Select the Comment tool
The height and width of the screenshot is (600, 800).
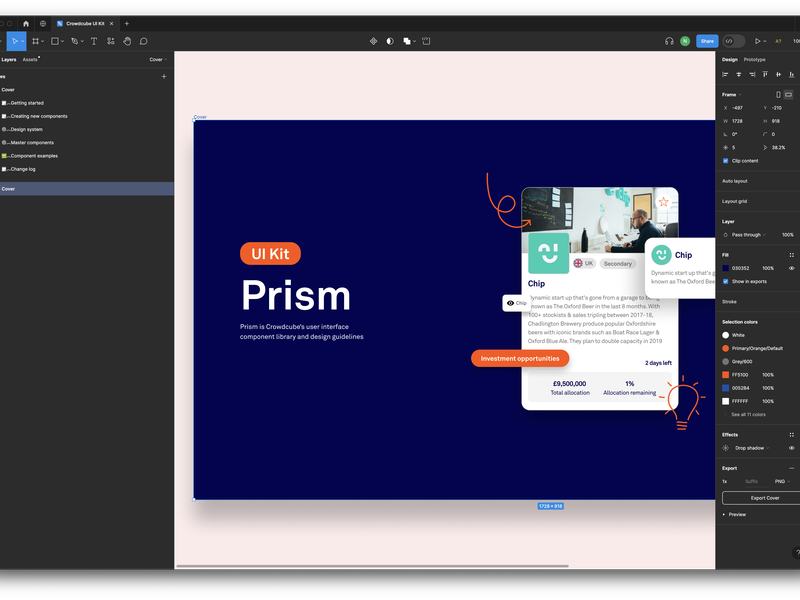click(144, 41)
